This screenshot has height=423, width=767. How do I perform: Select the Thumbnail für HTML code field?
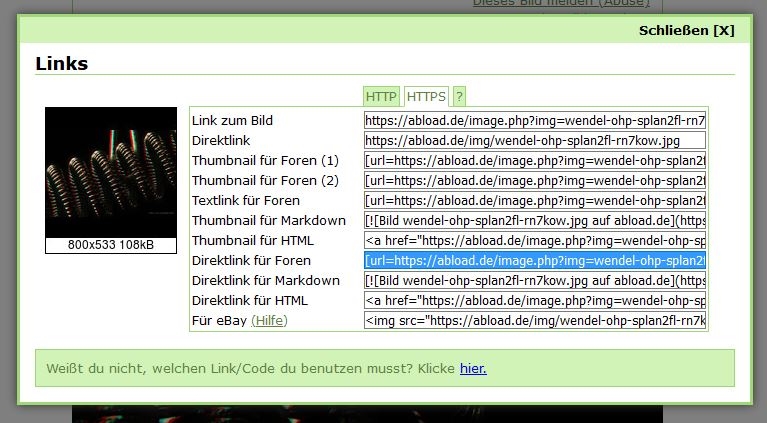[535, 241]
